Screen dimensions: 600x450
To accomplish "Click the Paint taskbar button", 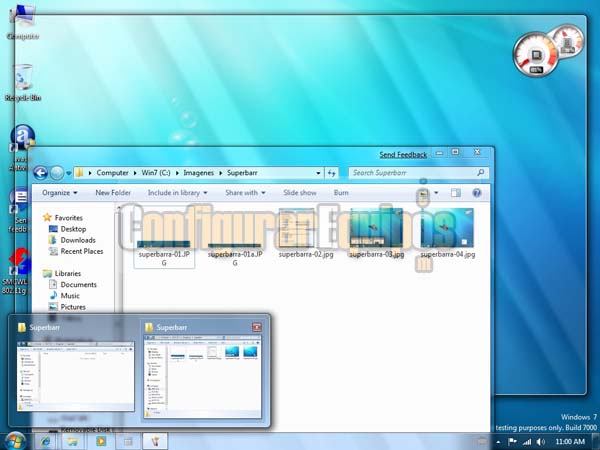I will (x=155, y=441).
